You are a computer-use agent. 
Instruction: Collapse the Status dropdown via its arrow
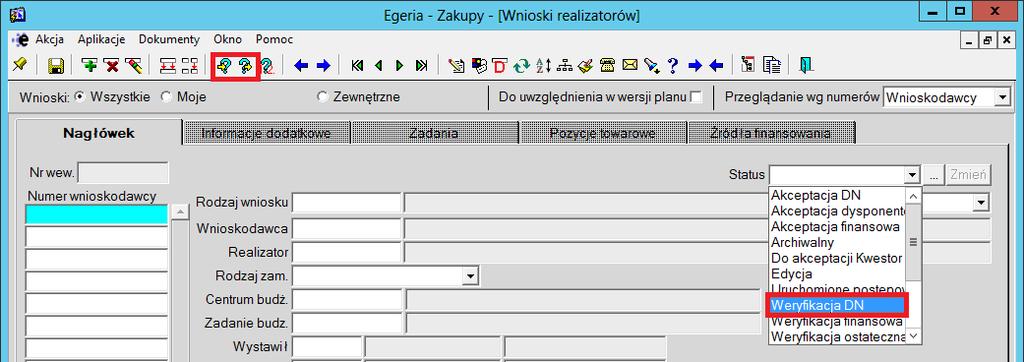(912, 175)
